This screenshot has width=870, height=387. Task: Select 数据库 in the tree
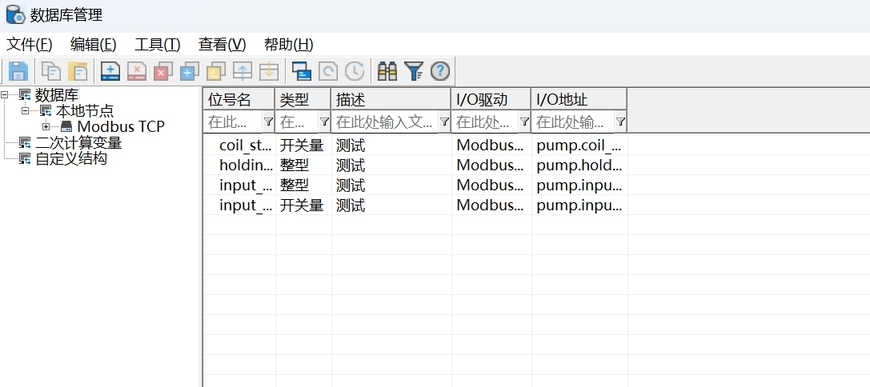click(57, 95)
